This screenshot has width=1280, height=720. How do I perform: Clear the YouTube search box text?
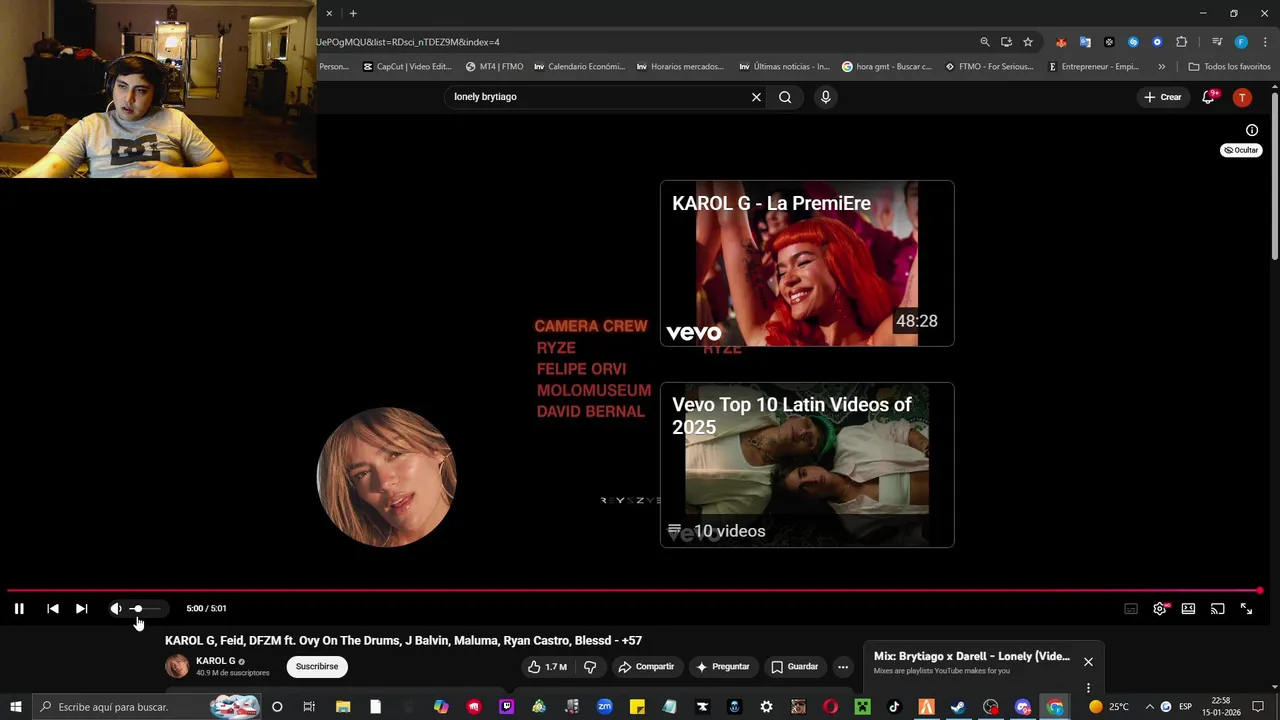(756, 97)
